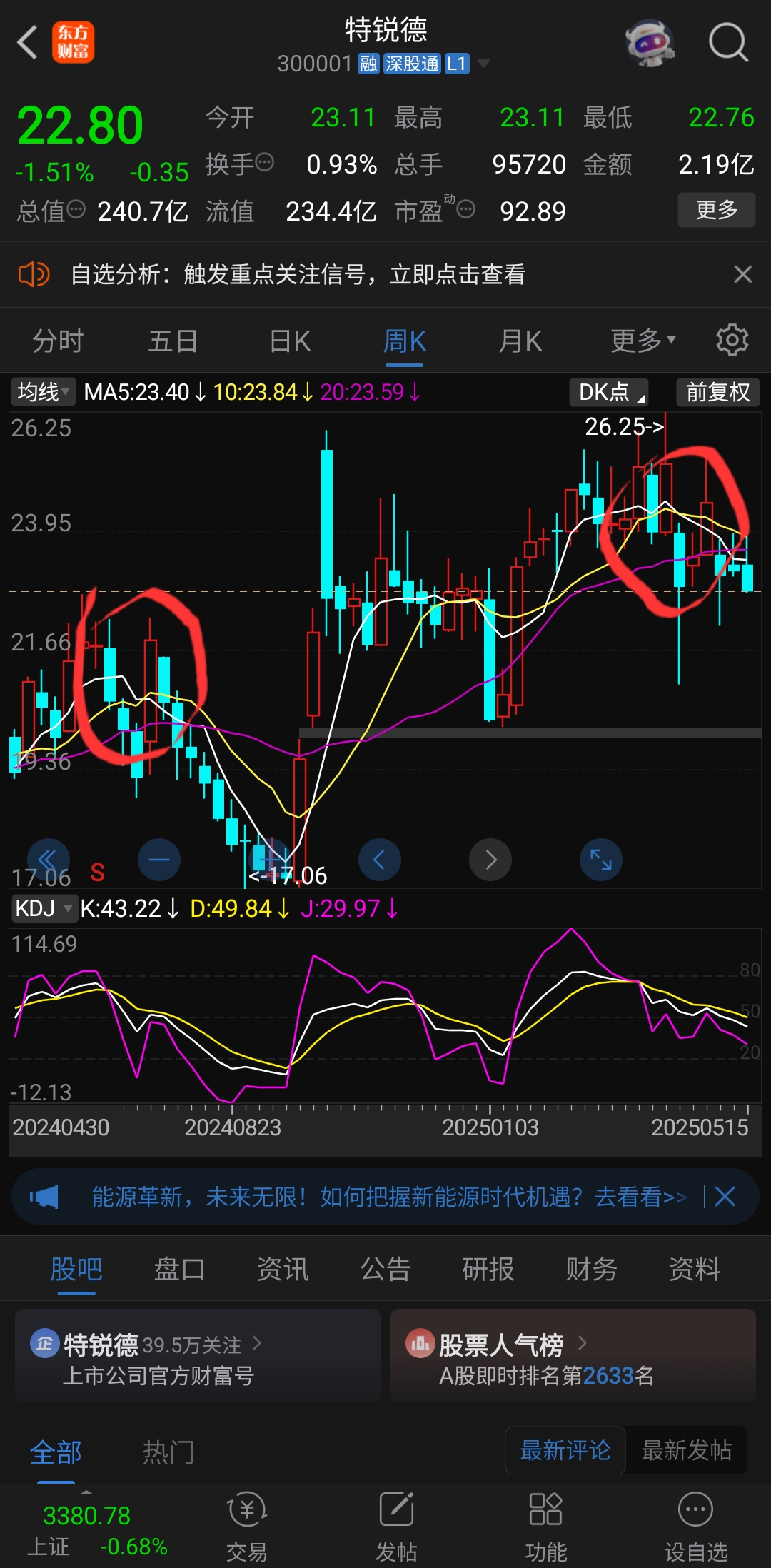771x1568 pixels.
Task: Move chart right with right arrow
Action: pyautogui.click(x=490, y=860)
